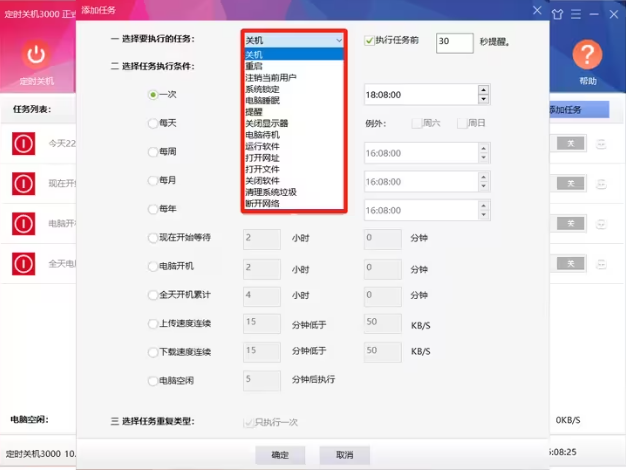Check the 周六 exception checkbox
This screenshot has height=470, width=626.
click(416, 123)
